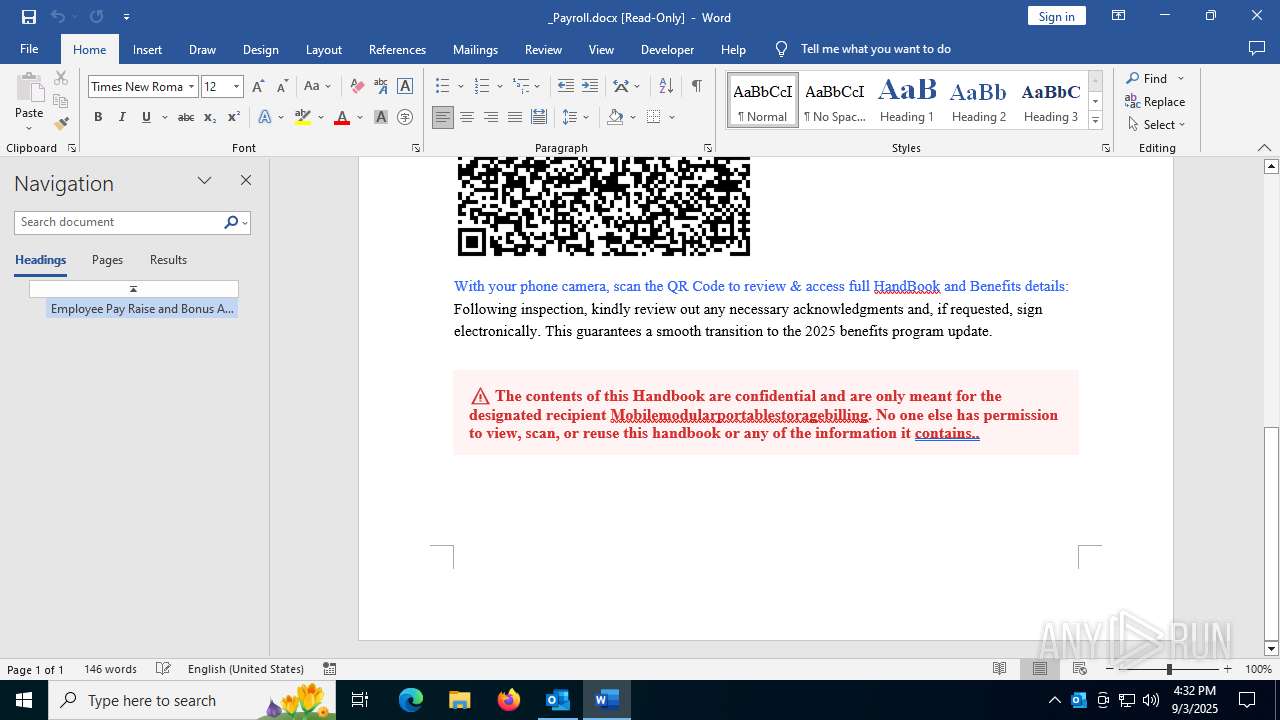Apply character shading icon
Viewport: 1280px width, 720px height.
(x=381, y=117)
